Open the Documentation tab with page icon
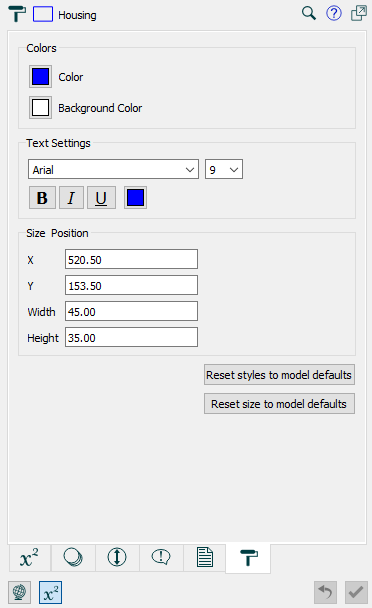 tap(204, 558)
